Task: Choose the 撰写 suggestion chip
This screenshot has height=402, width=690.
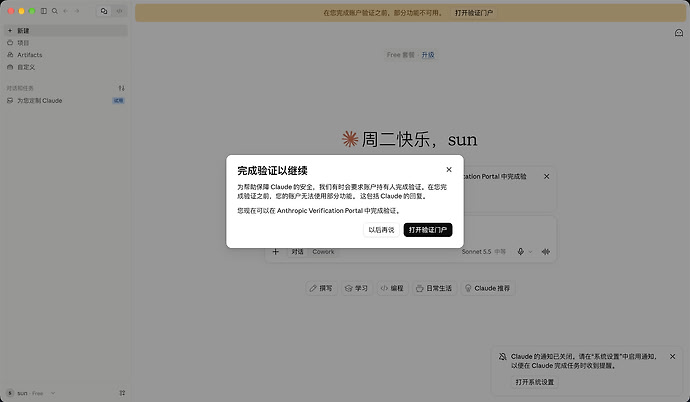Action: point(321,288)
